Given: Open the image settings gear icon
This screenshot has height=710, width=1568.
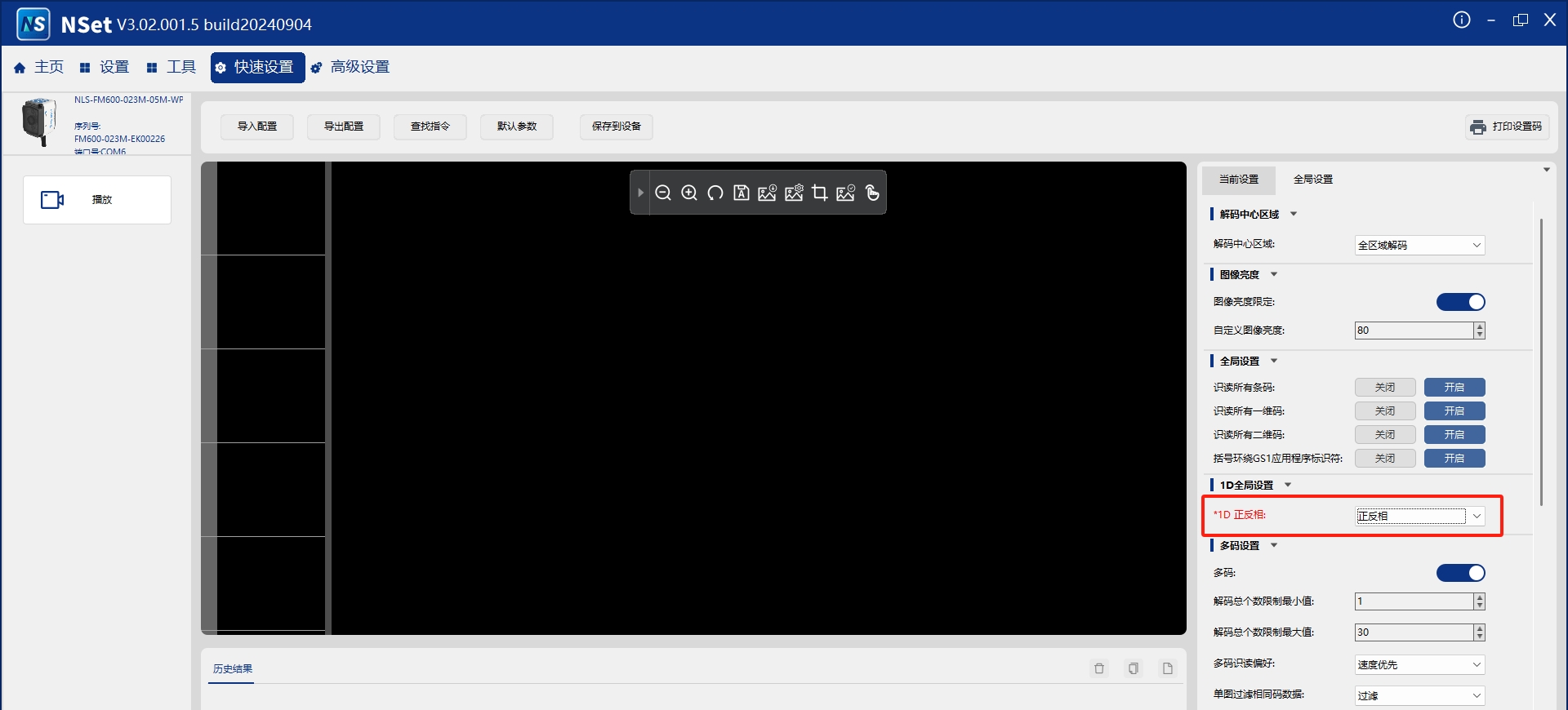Looking at the screenshot, I should tap(794, 193).
